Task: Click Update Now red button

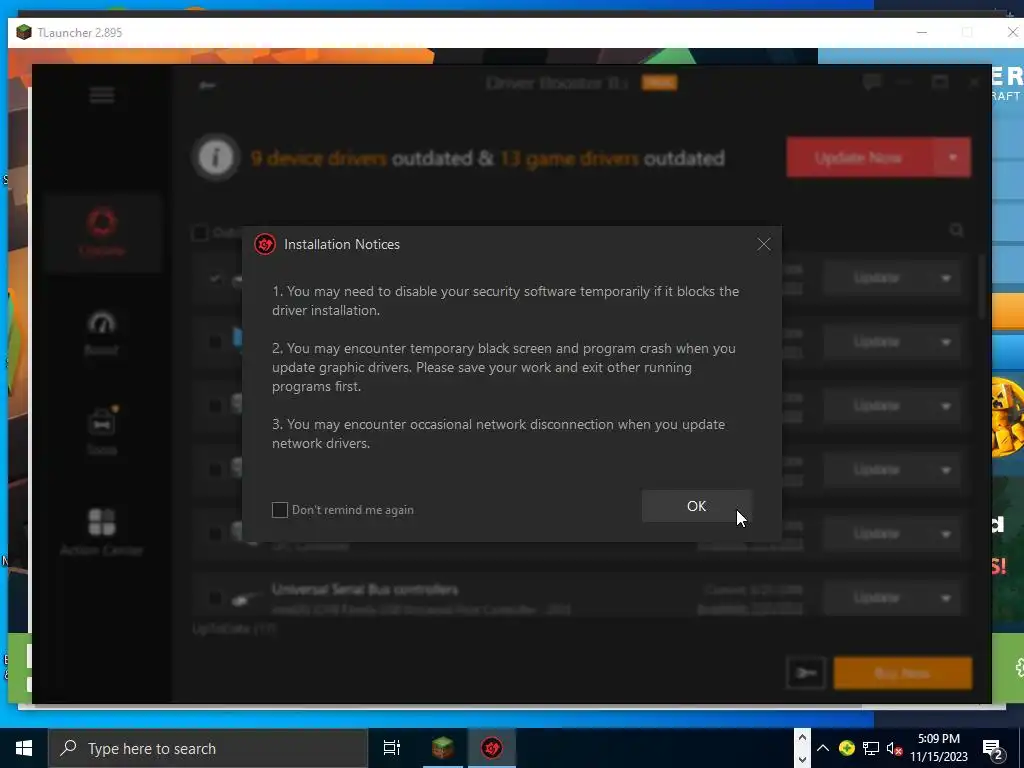Action: click(859, 157)
